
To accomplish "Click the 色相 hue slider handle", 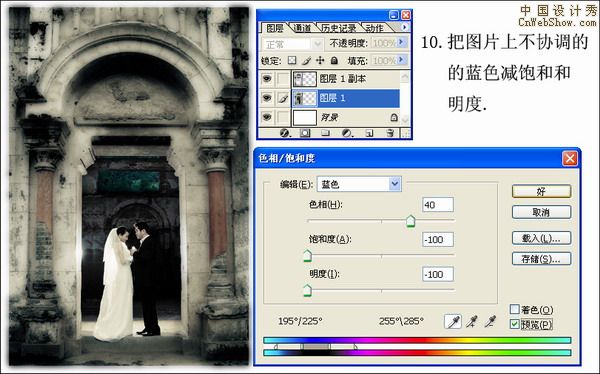I will point(411,221).
